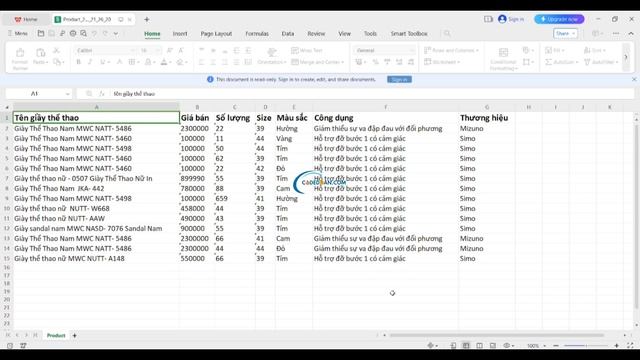The height and width of the screenshot is (360, 640).
Task: Open the Conditional Formatting dropdown
Action: point(503,65)
